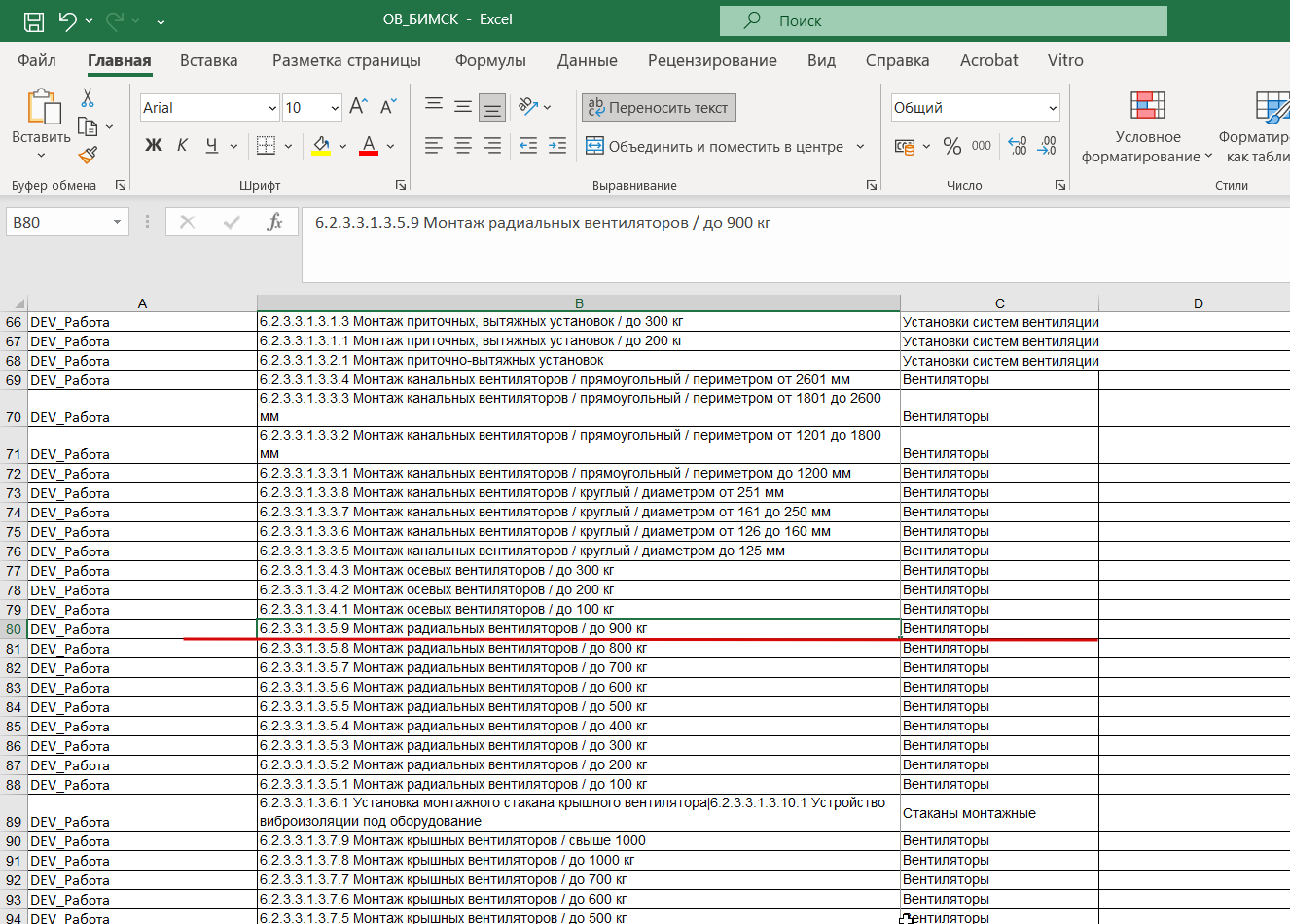Click inside the Поиск search box
The image size is (1290, 924).
point(944,20)
